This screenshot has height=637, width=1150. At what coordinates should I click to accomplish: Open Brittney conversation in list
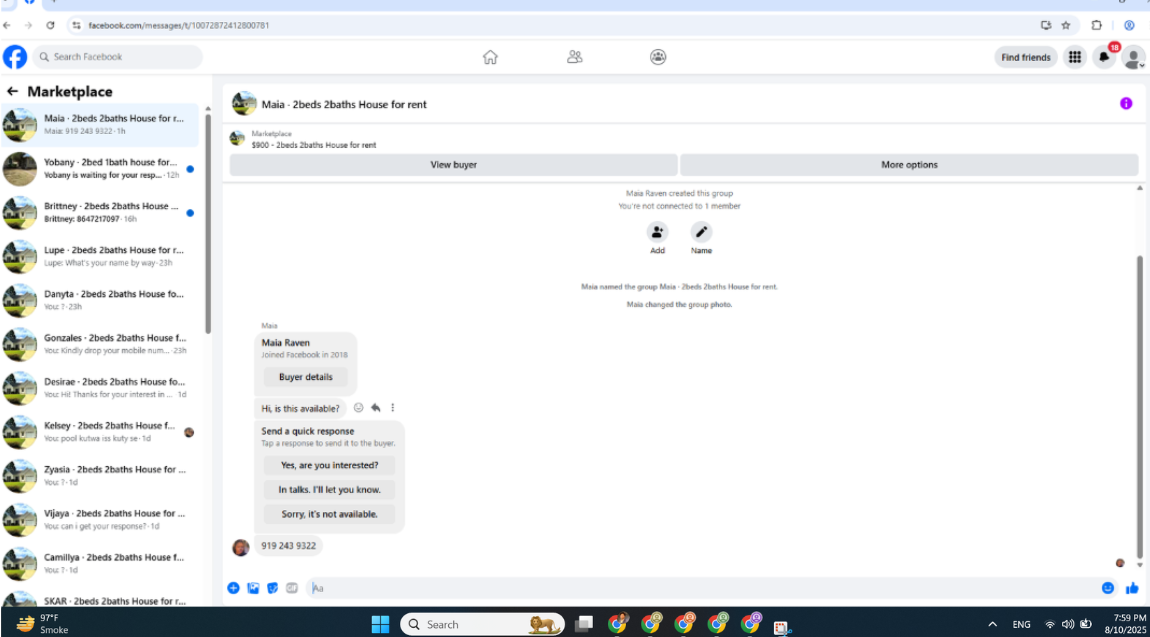pyautogui.click(x=100, y=213)
